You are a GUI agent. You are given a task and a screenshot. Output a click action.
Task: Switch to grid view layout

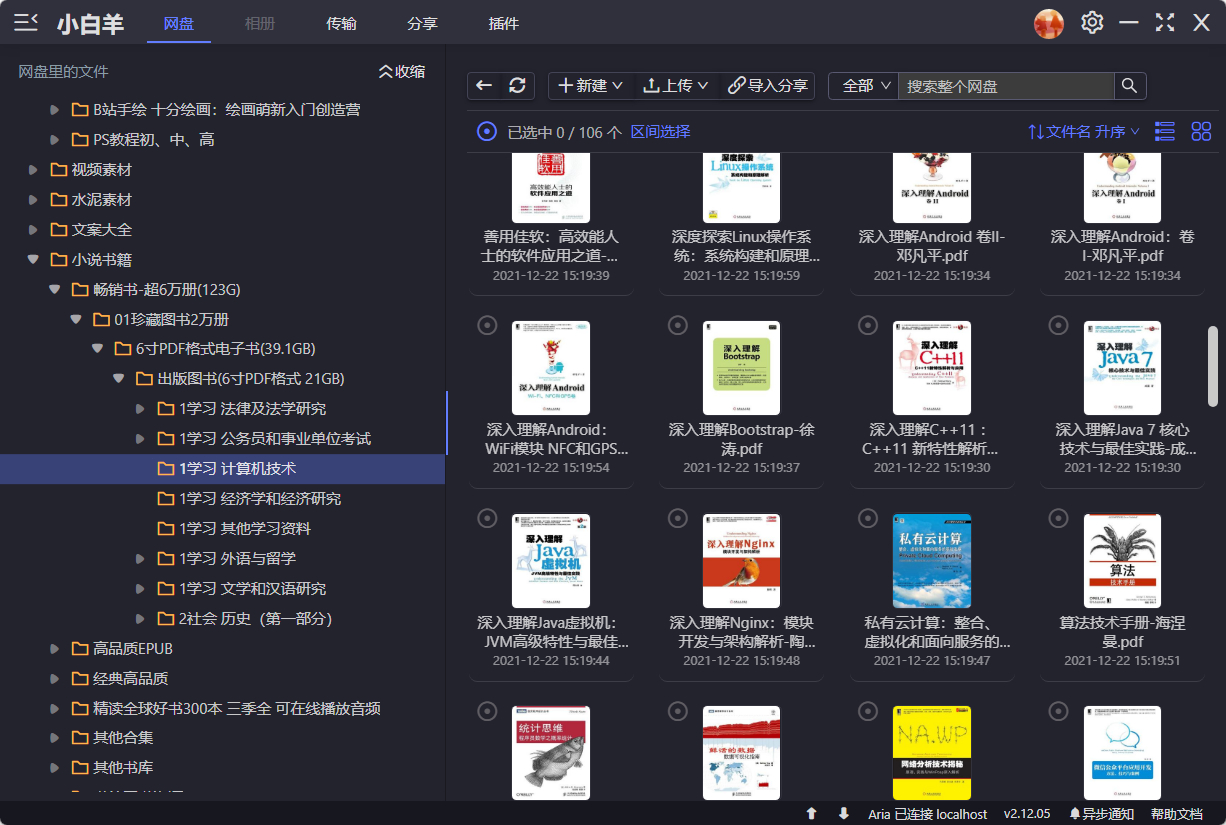click(1201, 131)
